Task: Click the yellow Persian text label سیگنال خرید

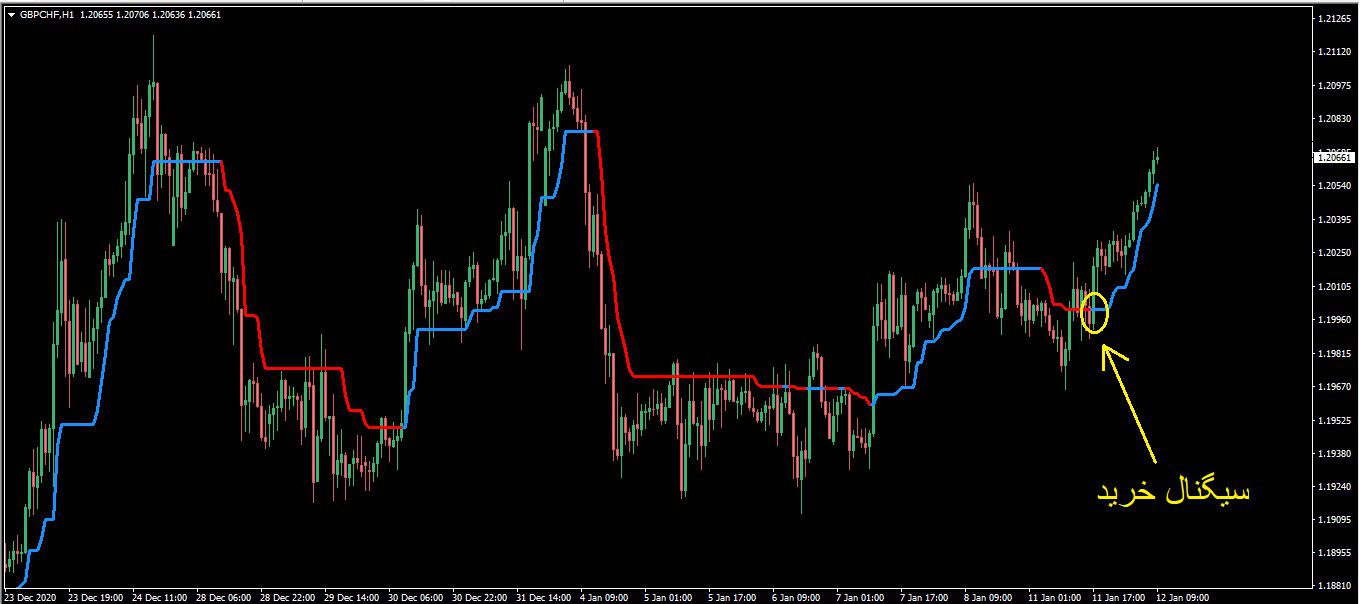Action: [x=1174, y=493]
